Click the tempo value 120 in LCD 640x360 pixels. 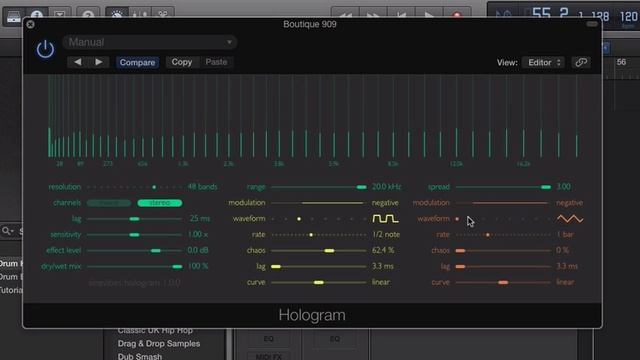click(629, 17)
